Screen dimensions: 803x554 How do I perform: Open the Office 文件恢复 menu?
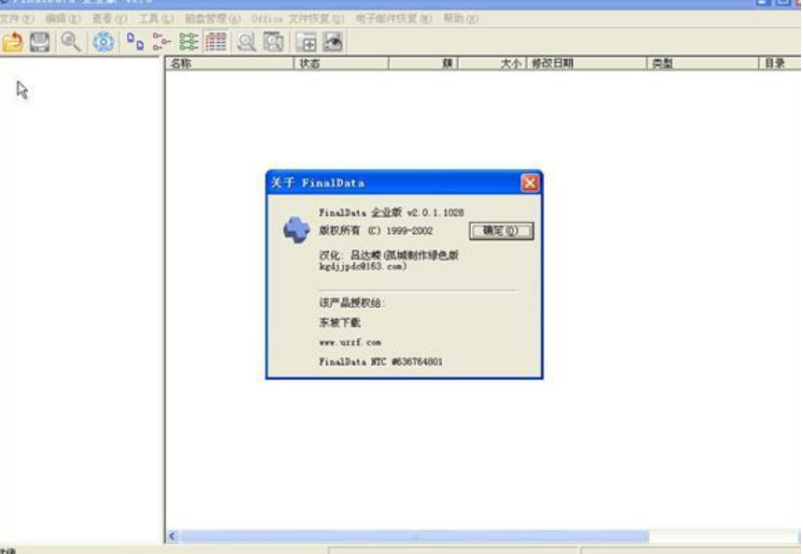click(298, 19)
